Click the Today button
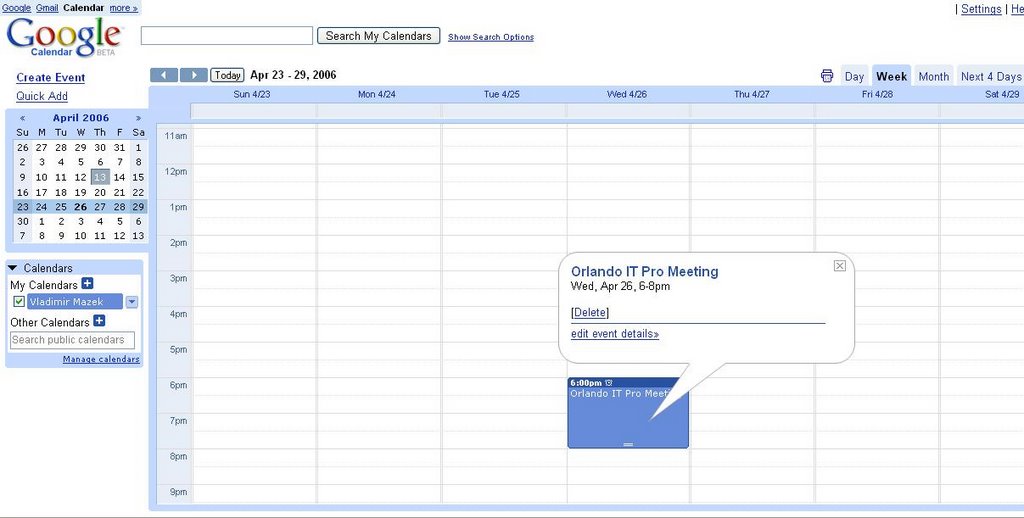 click(228, 75)
